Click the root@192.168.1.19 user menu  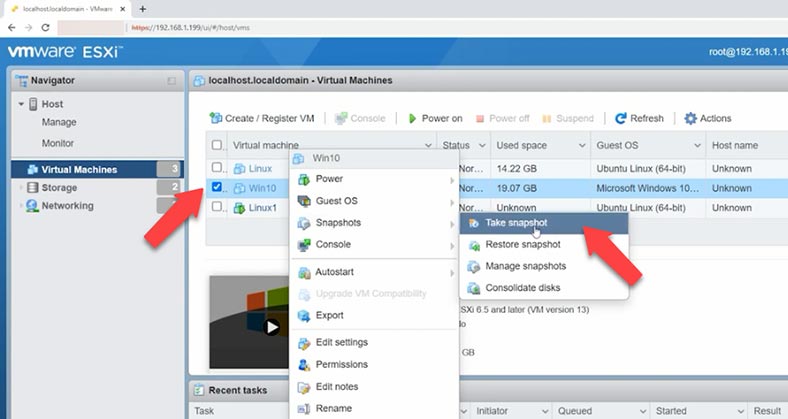tap(748, 52)
